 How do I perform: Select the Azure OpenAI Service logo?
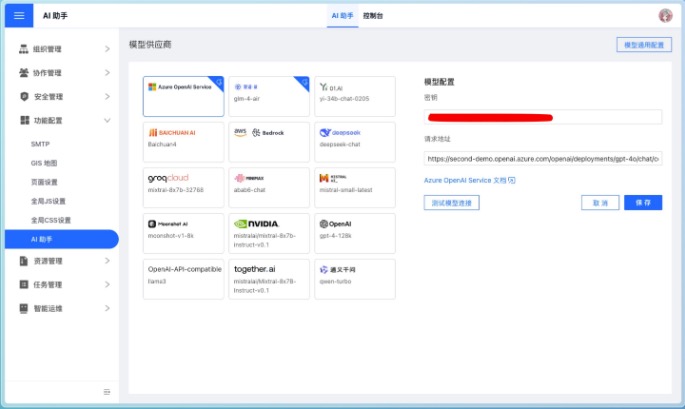point(180,87)
